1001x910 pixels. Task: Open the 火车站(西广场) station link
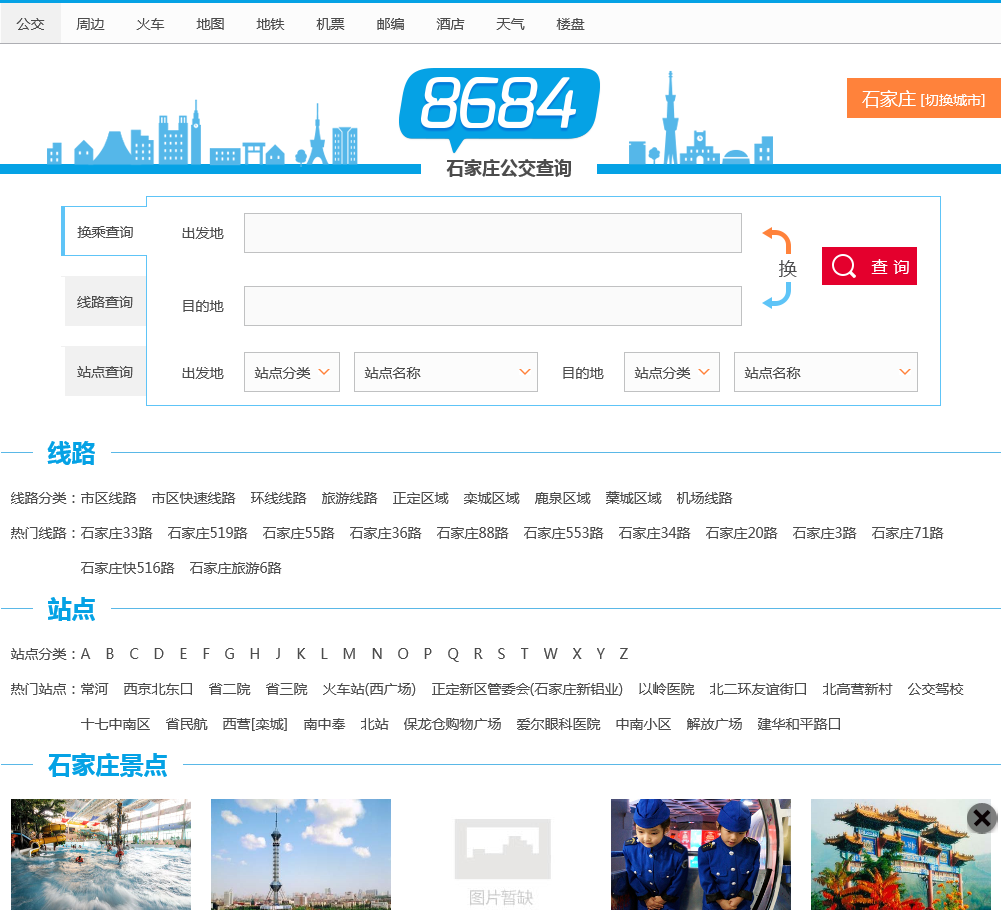[369, 689]
